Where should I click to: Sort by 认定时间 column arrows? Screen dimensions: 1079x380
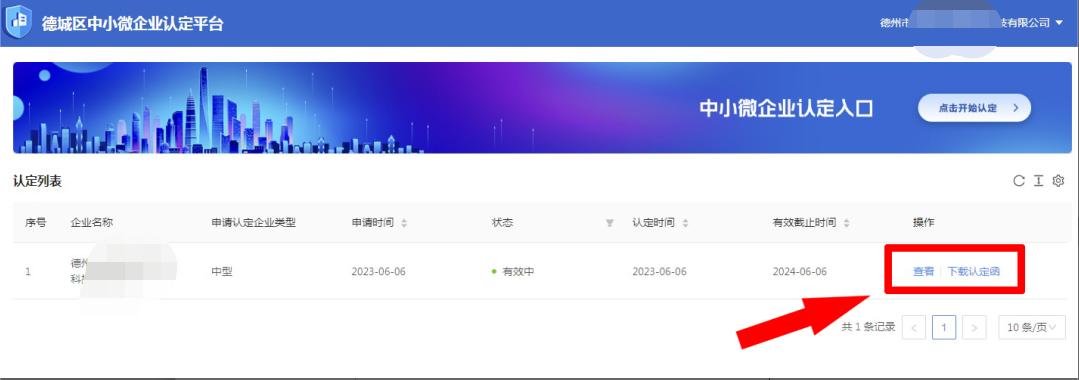pos(685,223)
